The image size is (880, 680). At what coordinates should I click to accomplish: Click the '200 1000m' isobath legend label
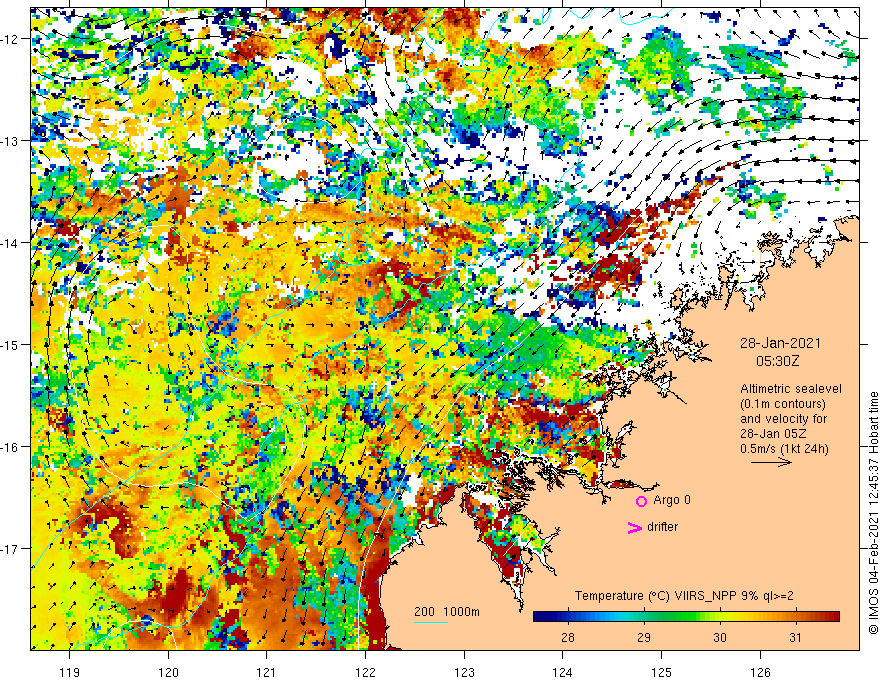[447, 612]
